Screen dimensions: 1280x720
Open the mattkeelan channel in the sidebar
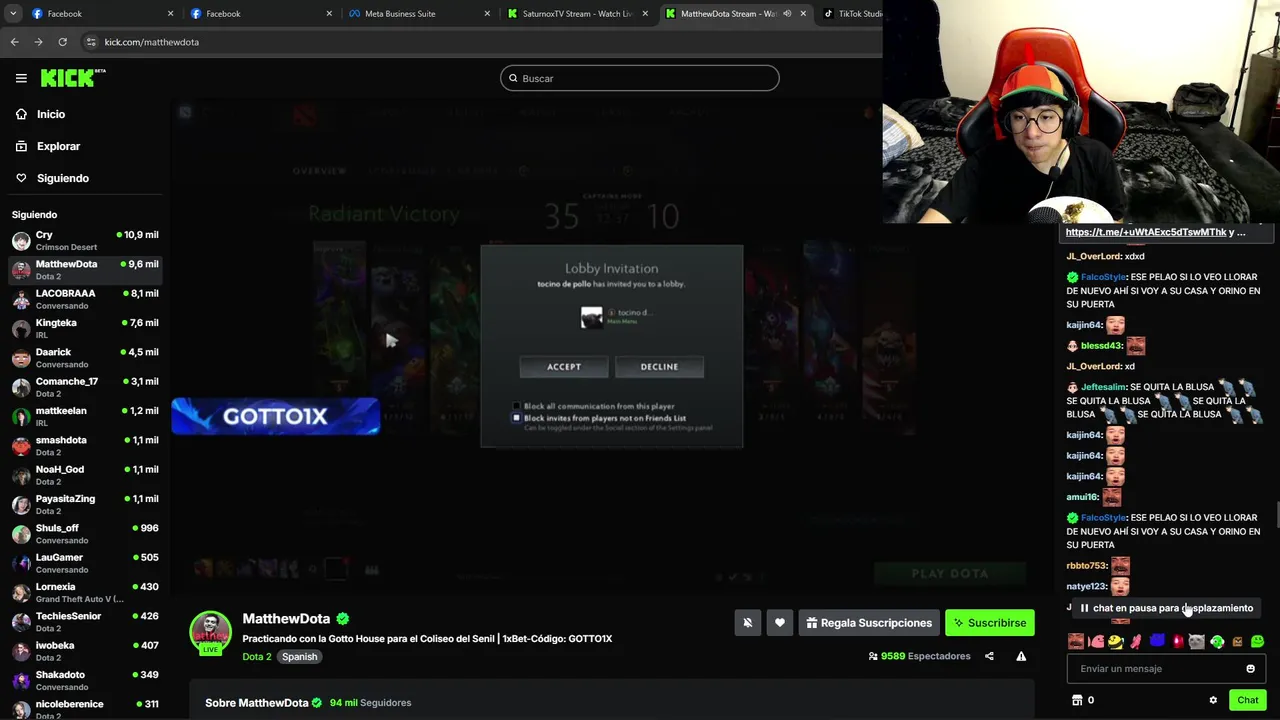pos(84,417)
